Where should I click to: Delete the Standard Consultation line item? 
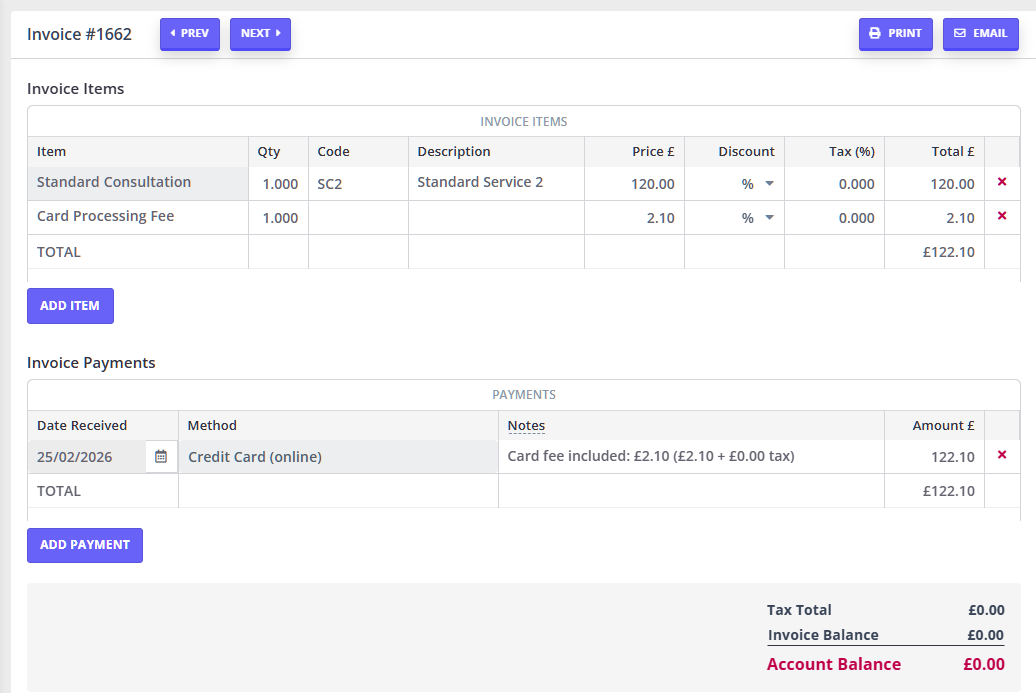[1002, 183]
